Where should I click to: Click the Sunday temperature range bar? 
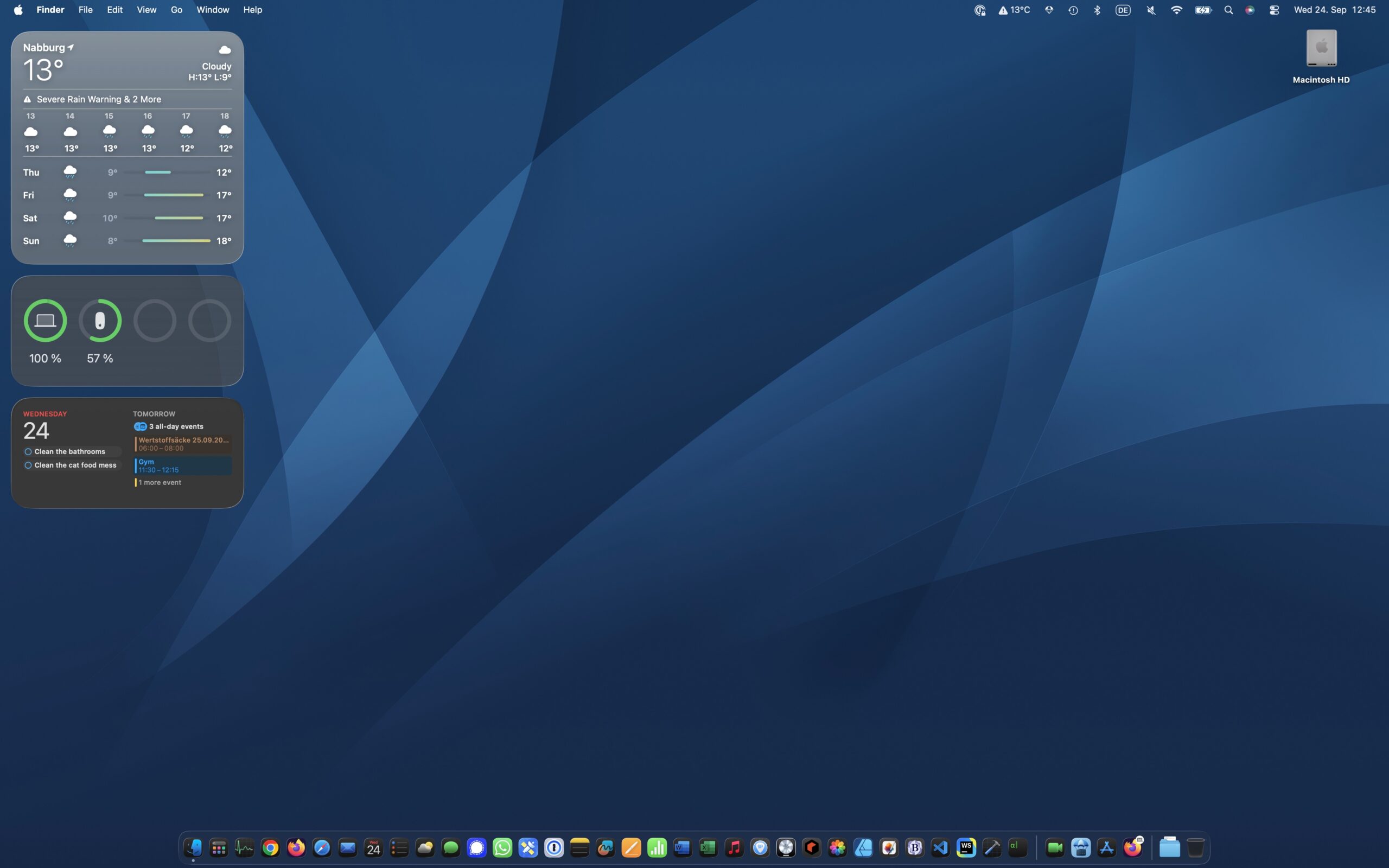(176, 241)
